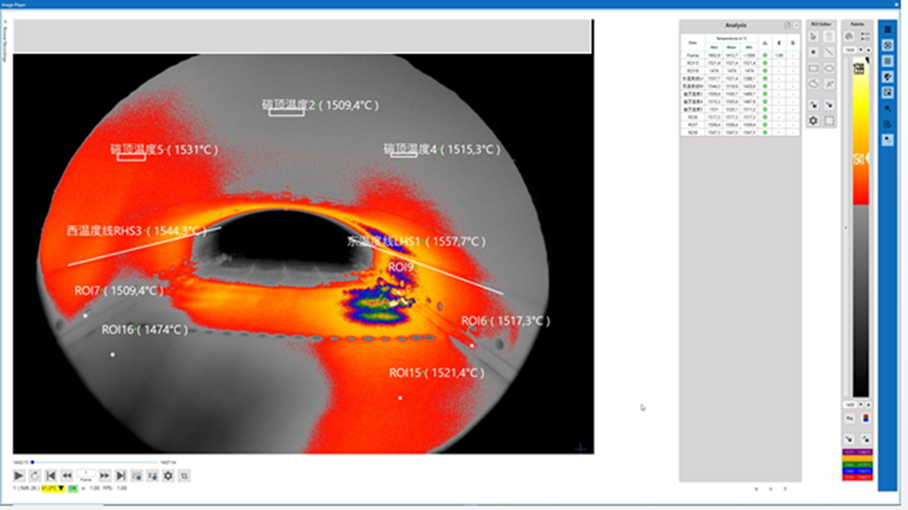
Task: Click the palette color gradient bar
Action: (861, 229)
